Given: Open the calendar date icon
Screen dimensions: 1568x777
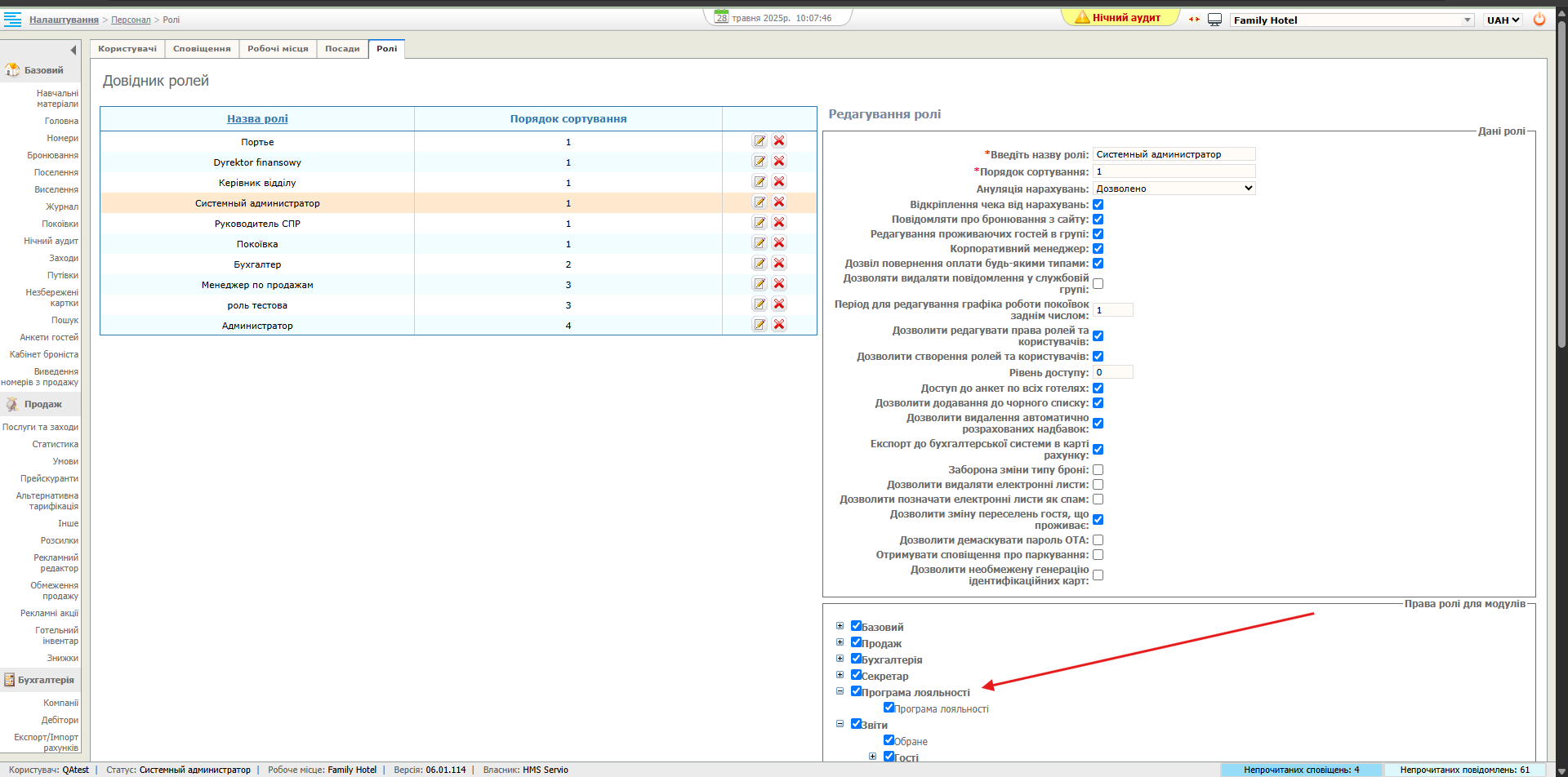Looking at the screenshot, I should click(x=721, y=17).
